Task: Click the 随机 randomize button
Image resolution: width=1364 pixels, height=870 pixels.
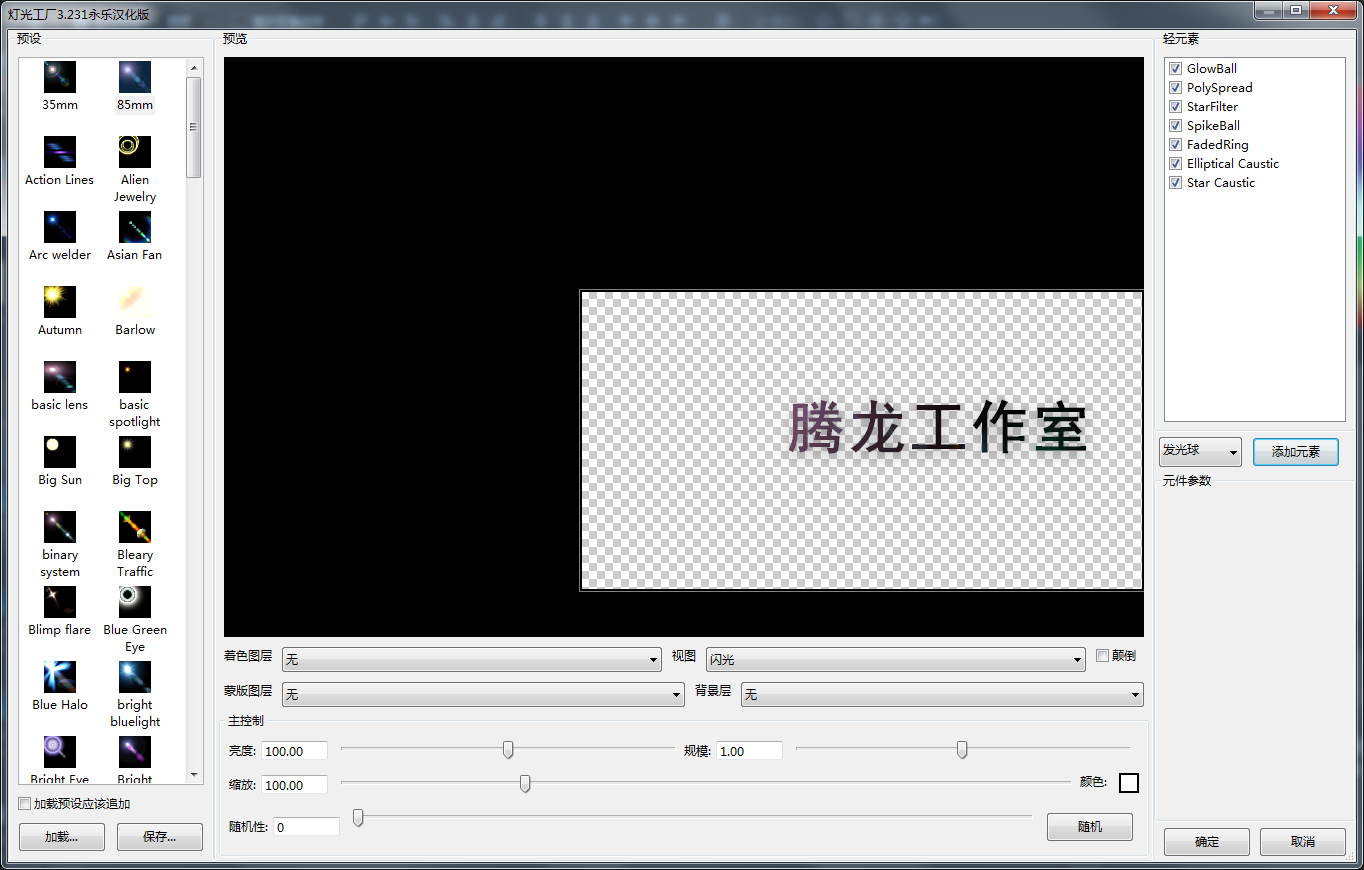Action: [1089, 826]
